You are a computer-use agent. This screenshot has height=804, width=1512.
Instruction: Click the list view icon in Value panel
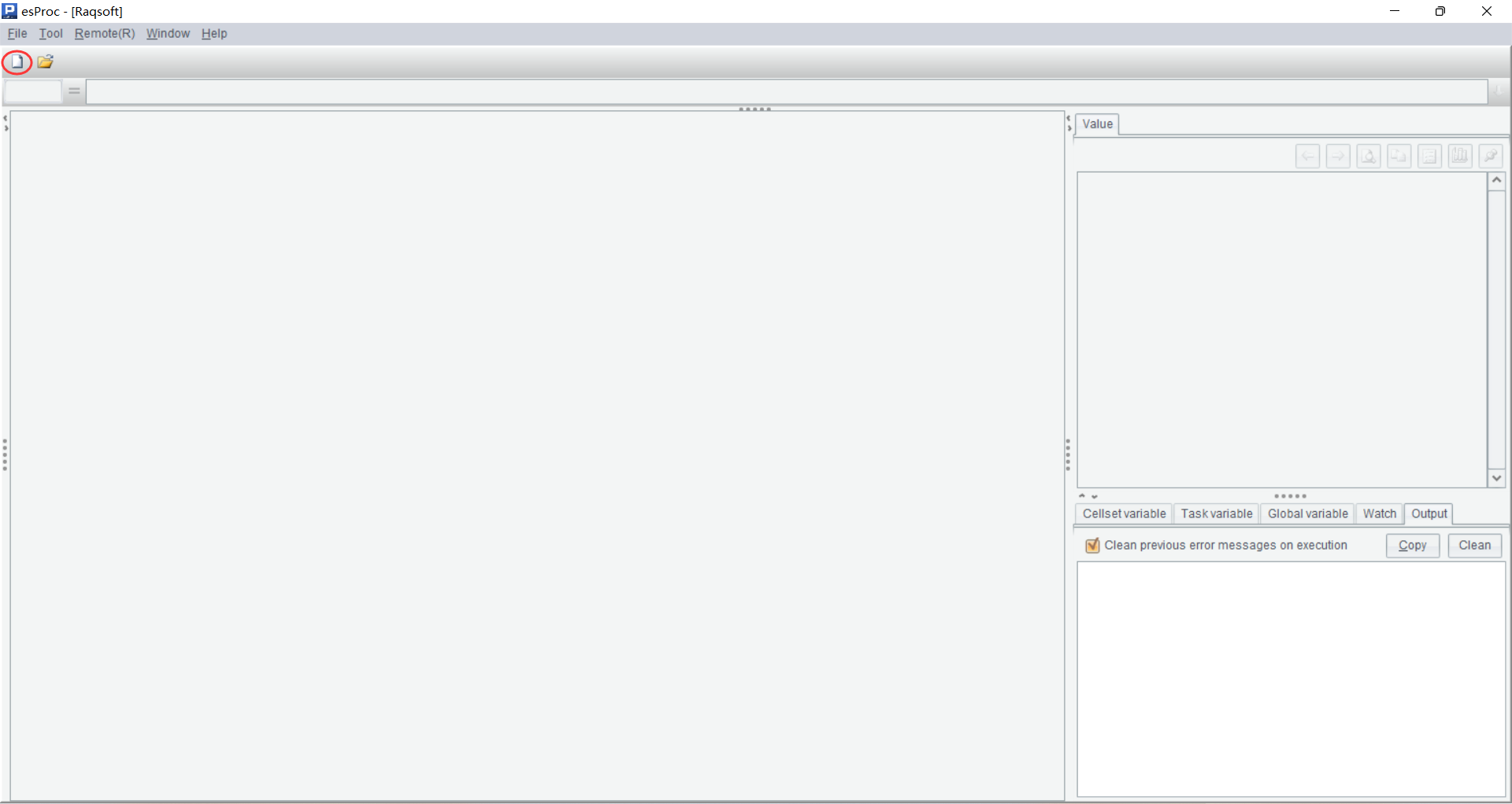1429,156
